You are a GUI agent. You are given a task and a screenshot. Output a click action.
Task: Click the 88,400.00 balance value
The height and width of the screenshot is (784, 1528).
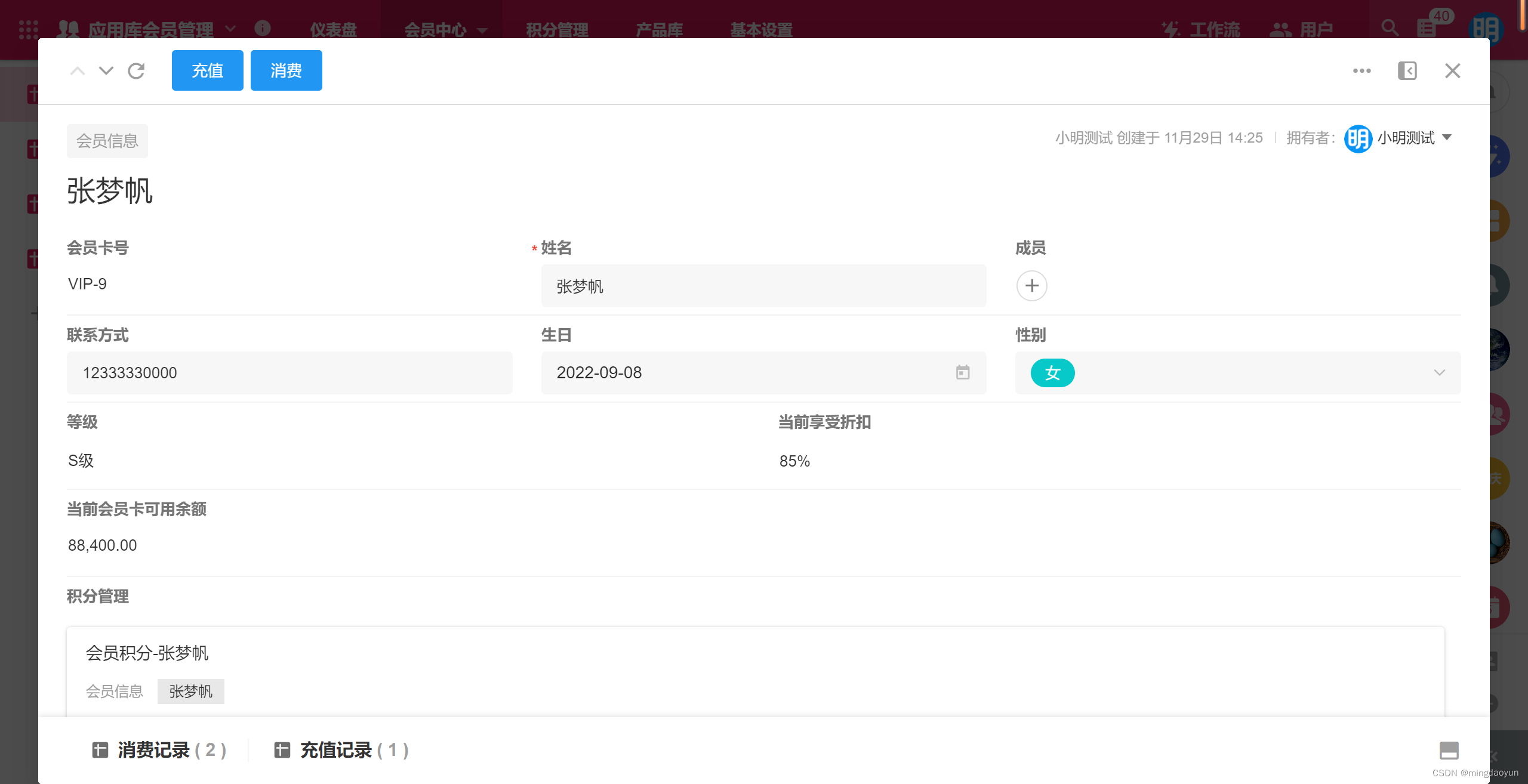[x=103, y=545]
